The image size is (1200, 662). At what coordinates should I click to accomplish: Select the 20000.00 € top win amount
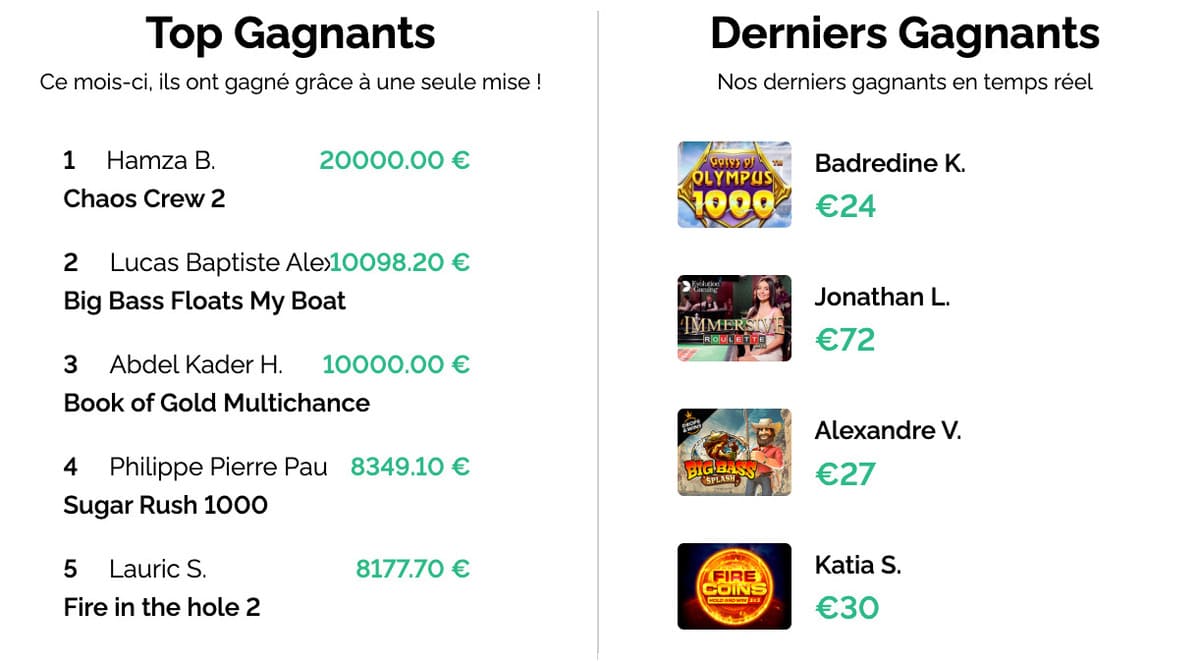tap(394, 160)
